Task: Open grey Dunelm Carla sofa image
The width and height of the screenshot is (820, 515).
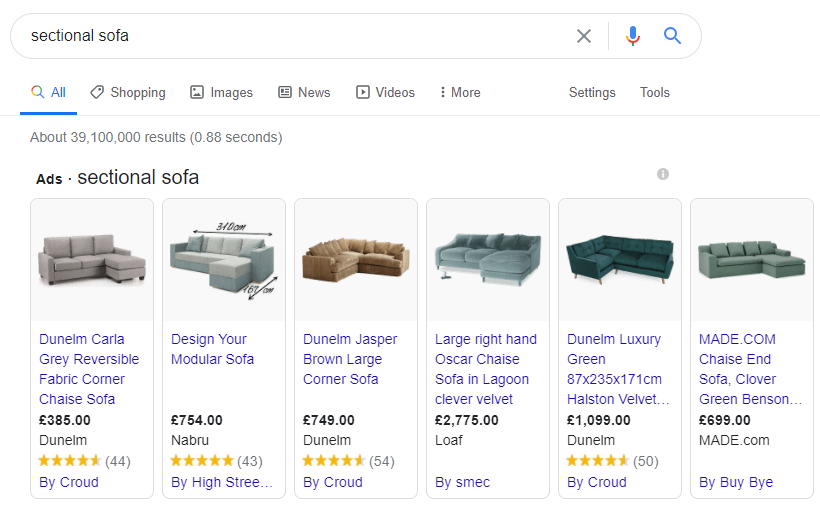Action: point(92,260)
